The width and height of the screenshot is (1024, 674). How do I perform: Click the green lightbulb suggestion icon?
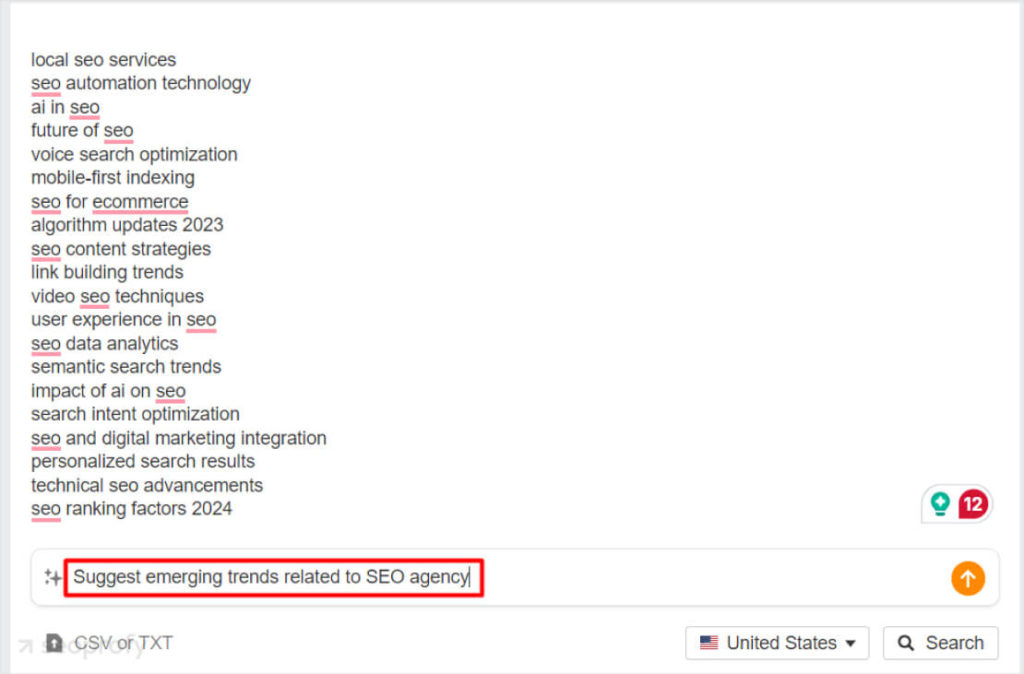[940, 504]
